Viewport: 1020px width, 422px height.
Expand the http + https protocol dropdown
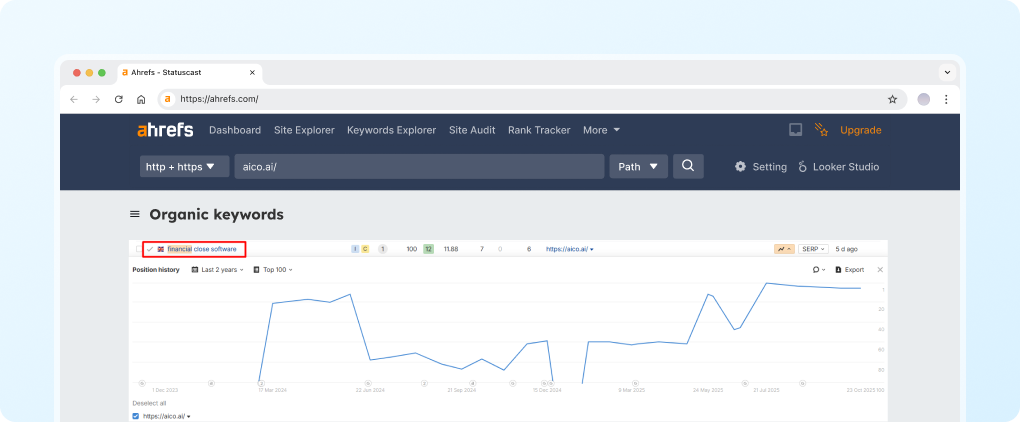[x=185, y=167]
